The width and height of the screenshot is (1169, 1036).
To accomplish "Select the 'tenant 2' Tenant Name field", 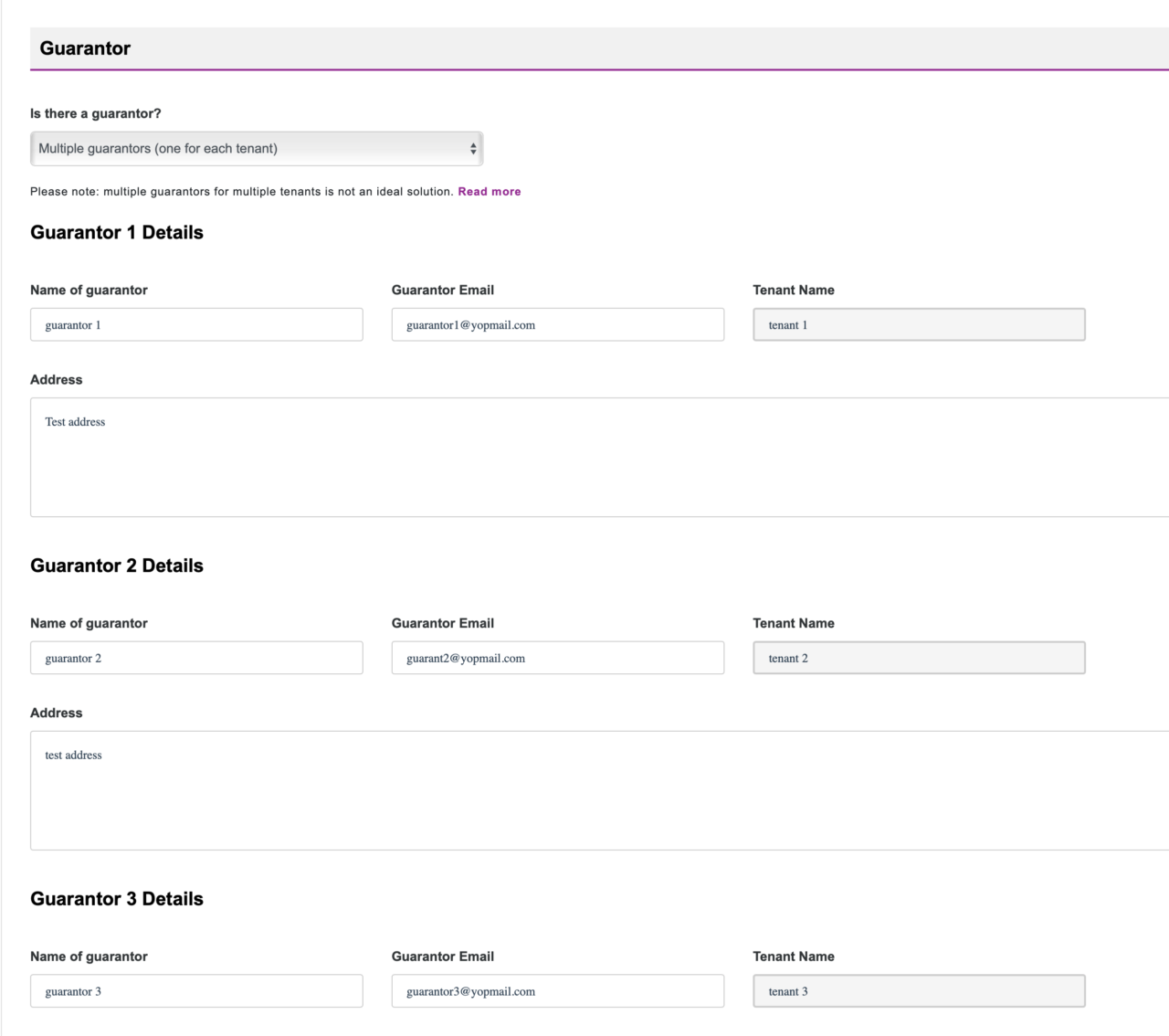I will coord(919,658).
